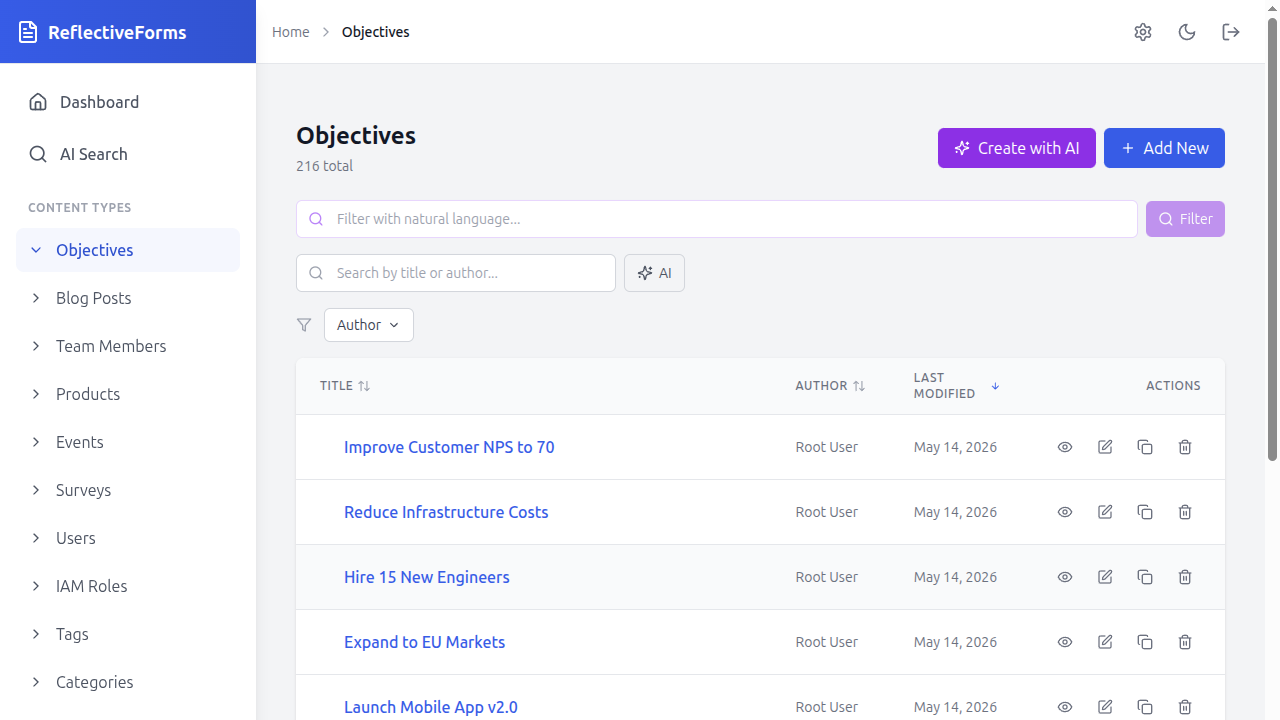Toggle dark mode moon icon

[1187, 32]
